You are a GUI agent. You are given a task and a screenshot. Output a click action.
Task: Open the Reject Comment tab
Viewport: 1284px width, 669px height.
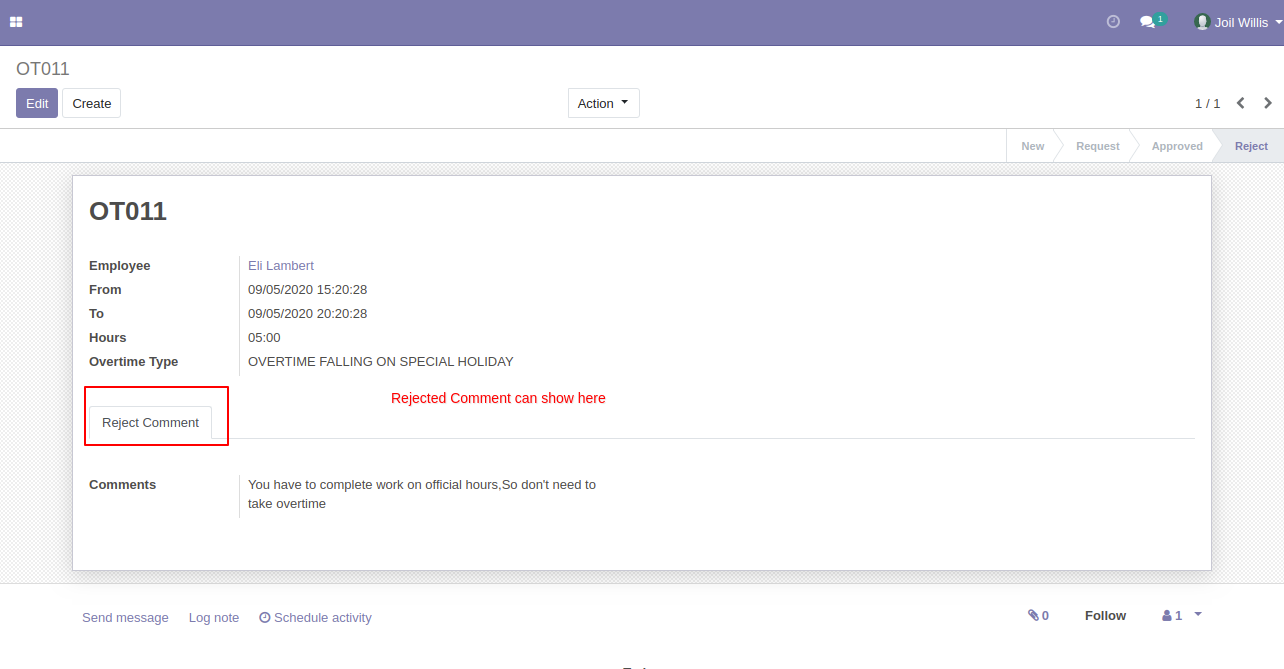click(151, 423)
